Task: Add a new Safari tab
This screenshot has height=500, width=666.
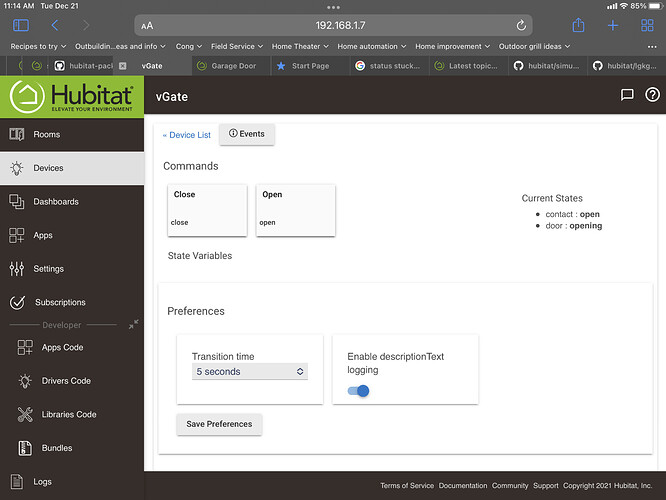Action: pos(612,25)
